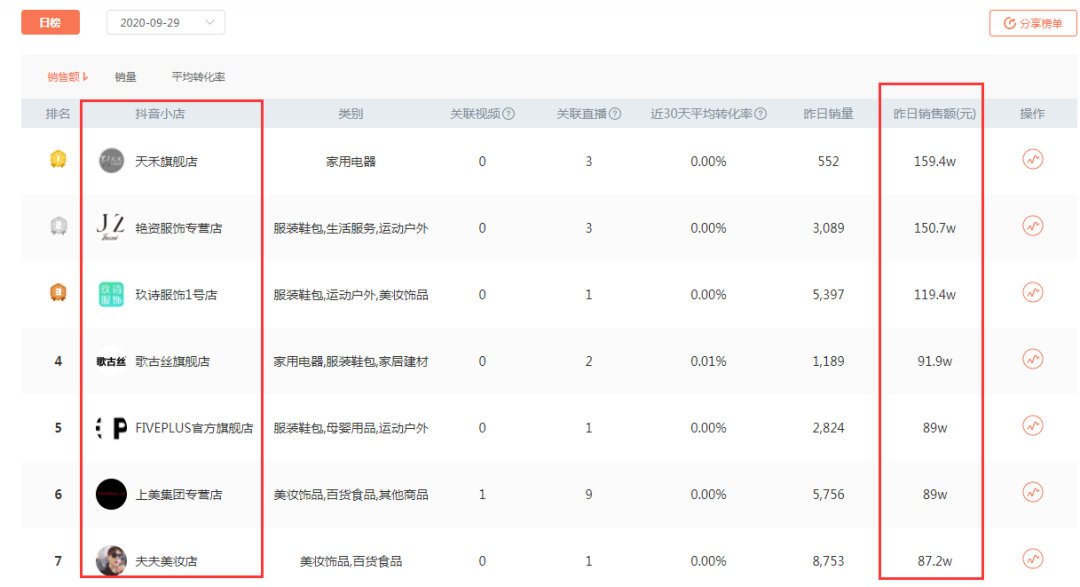Open trend chart icon for FIVEPLUS官方旗舰店
This screenshot has width=1080, height=587.
[1032, 426]
